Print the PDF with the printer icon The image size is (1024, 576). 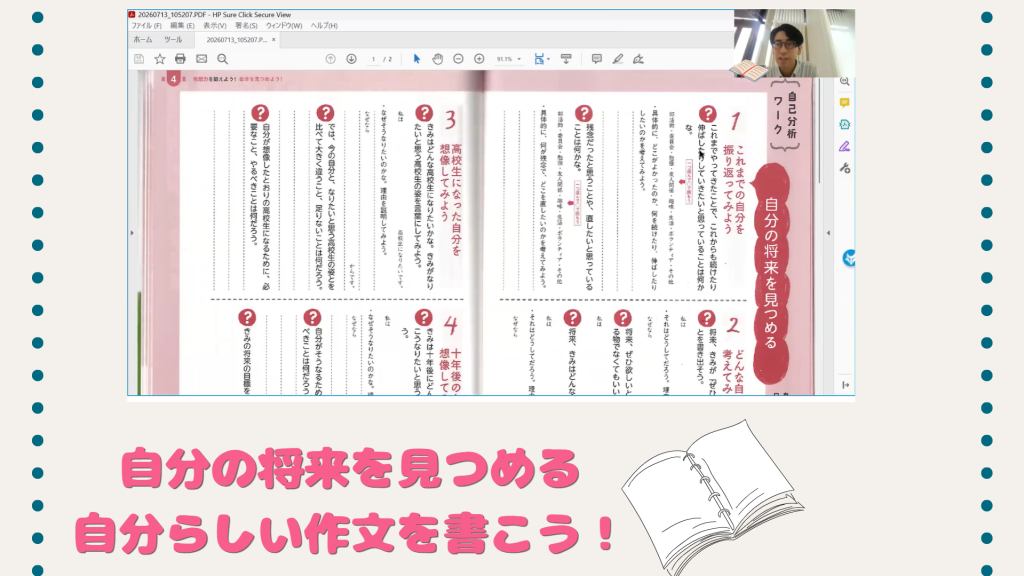180,59
